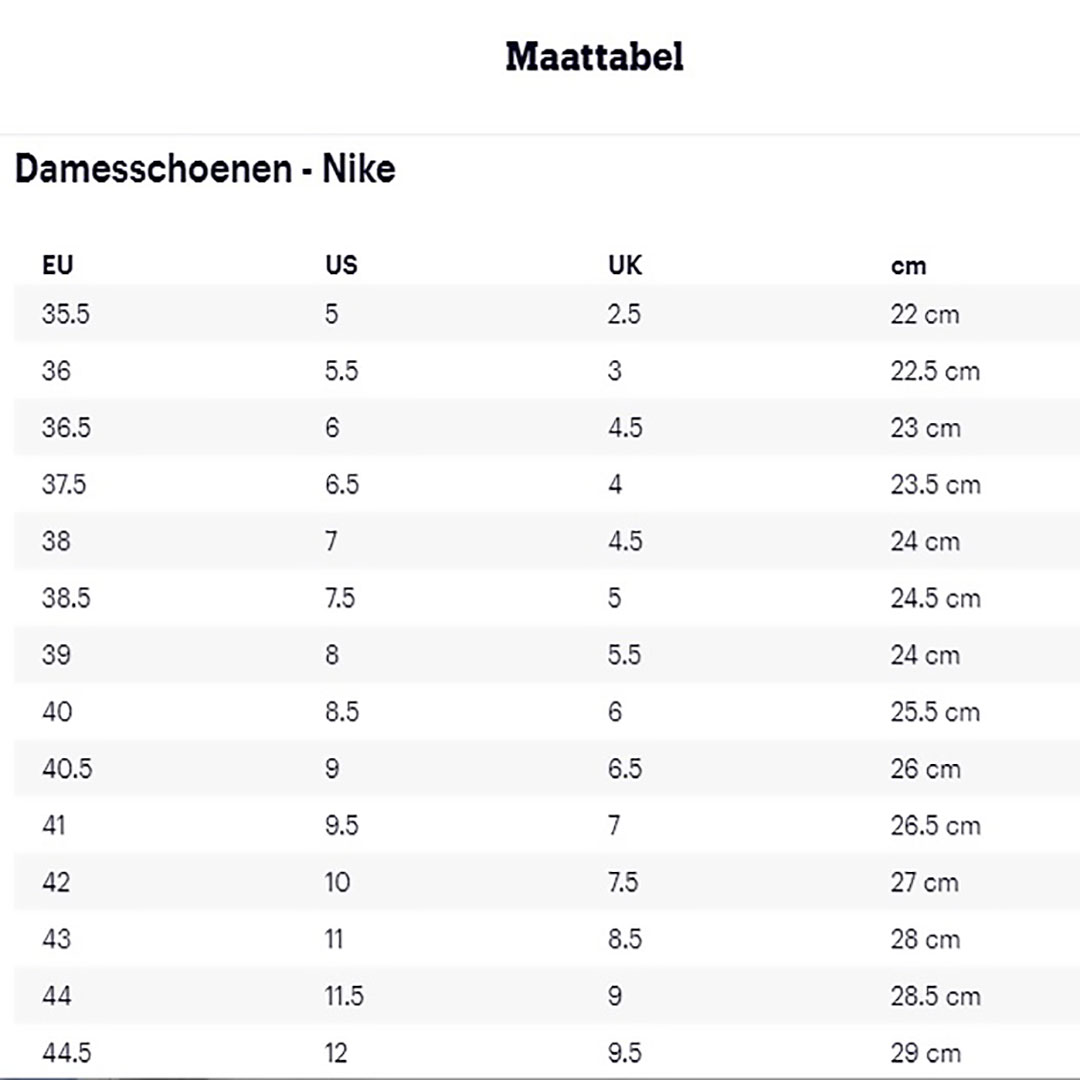The height and width of the screenshot is (1080, 1080).
Task: Select EU size 35.5 cell
Action: point(66,314)
